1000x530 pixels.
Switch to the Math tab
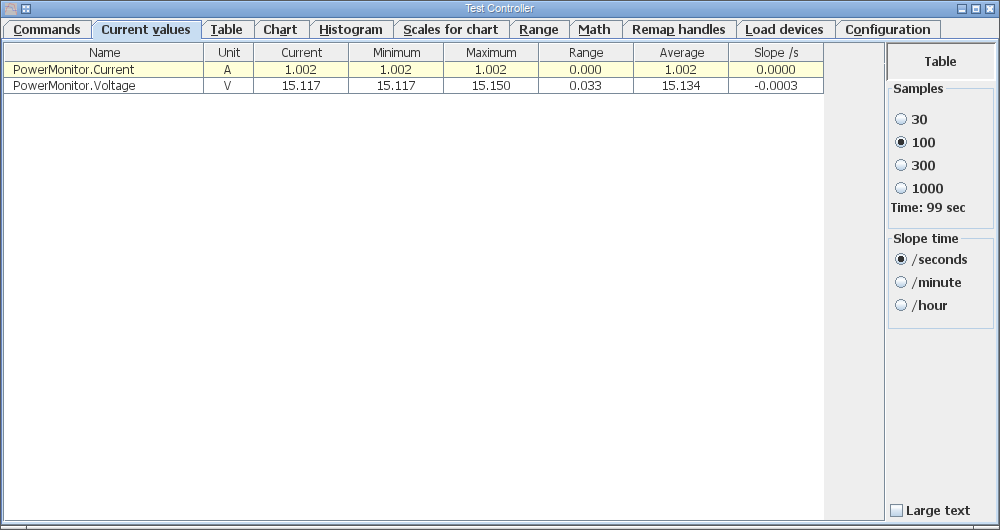(x=594, y=30)
